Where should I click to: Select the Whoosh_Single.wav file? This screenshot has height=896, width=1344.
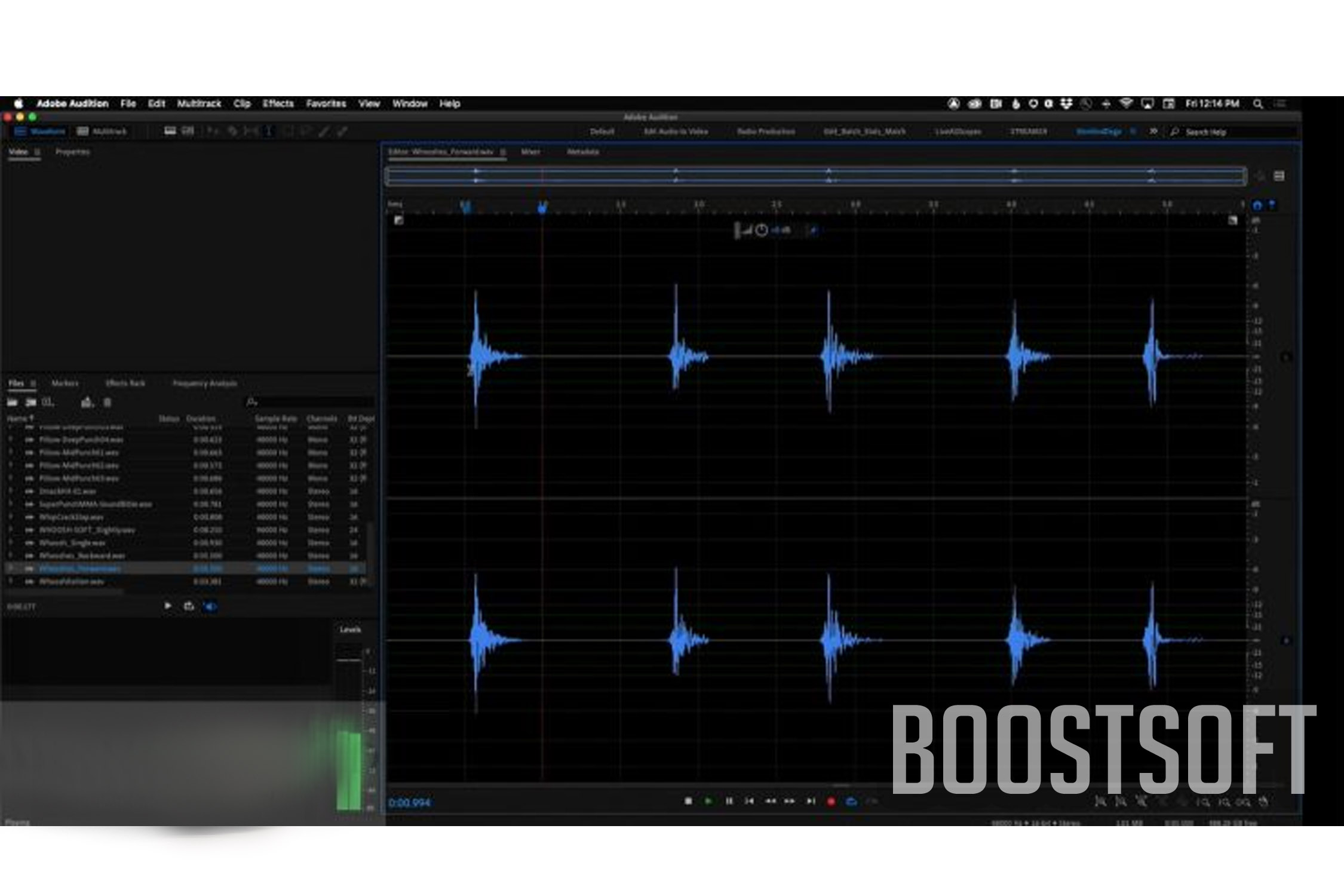72,543
